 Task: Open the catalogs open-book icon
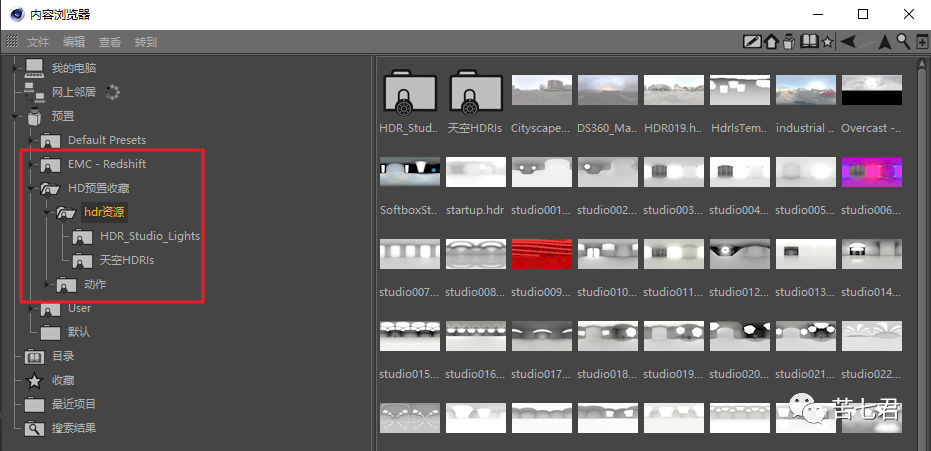[x=809, y=42]
